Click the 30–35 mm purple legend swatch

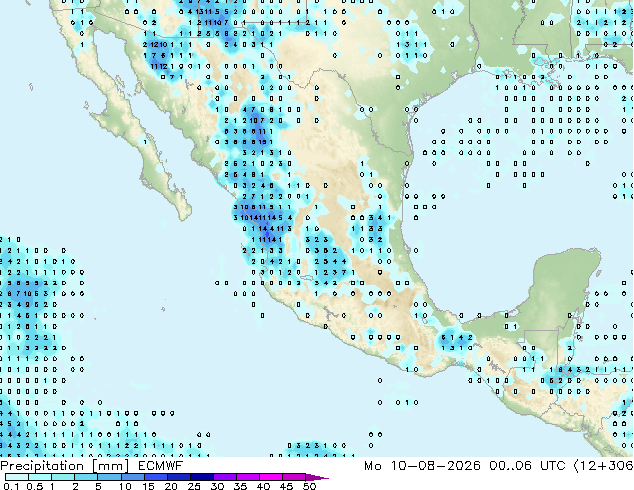[224, 477]
